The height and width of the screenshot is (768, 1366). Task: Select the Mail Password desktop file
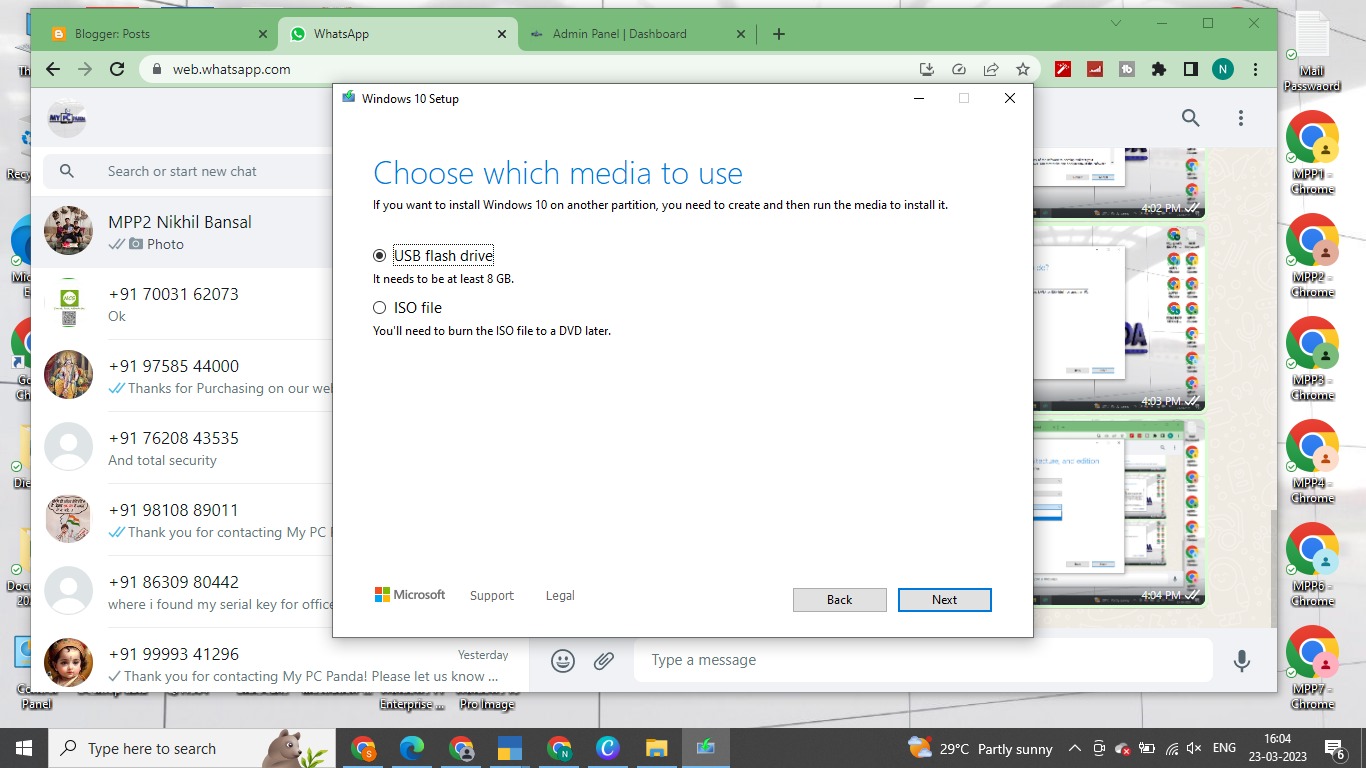pyautogui.click(x=1312, y=52)
